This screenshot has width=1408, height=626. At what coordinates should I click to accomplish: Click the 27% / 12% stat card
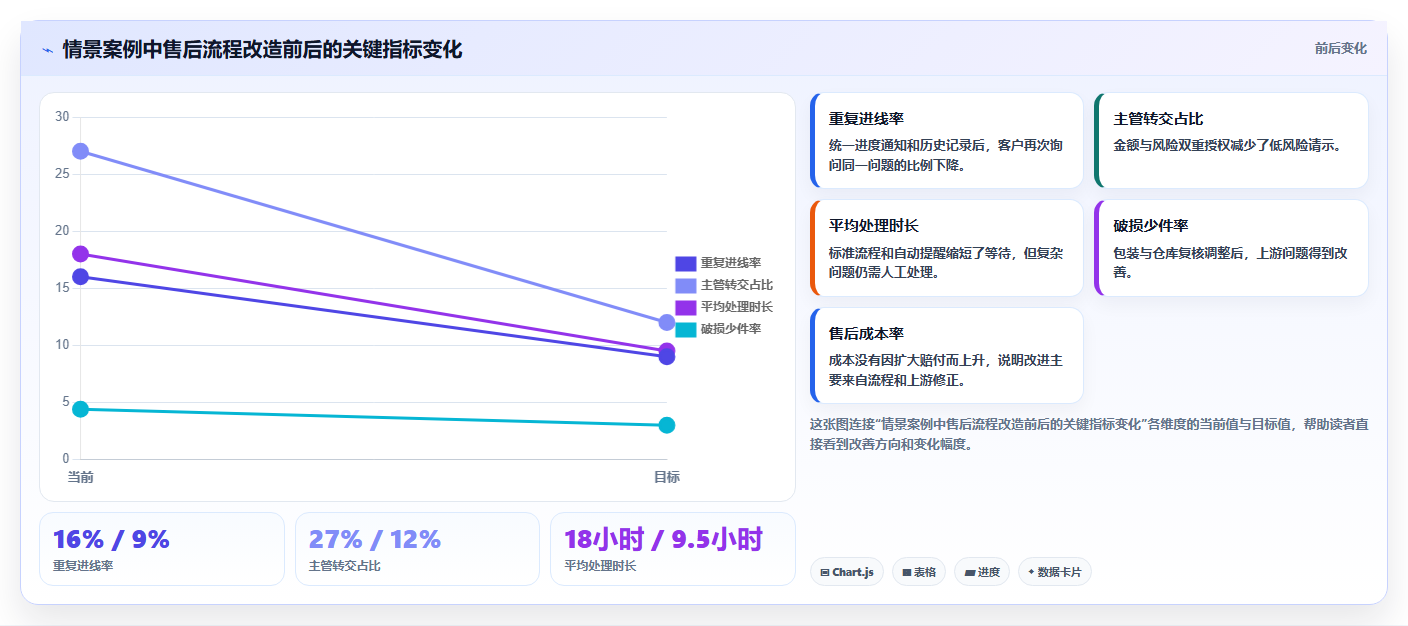(x=417, y=549)
